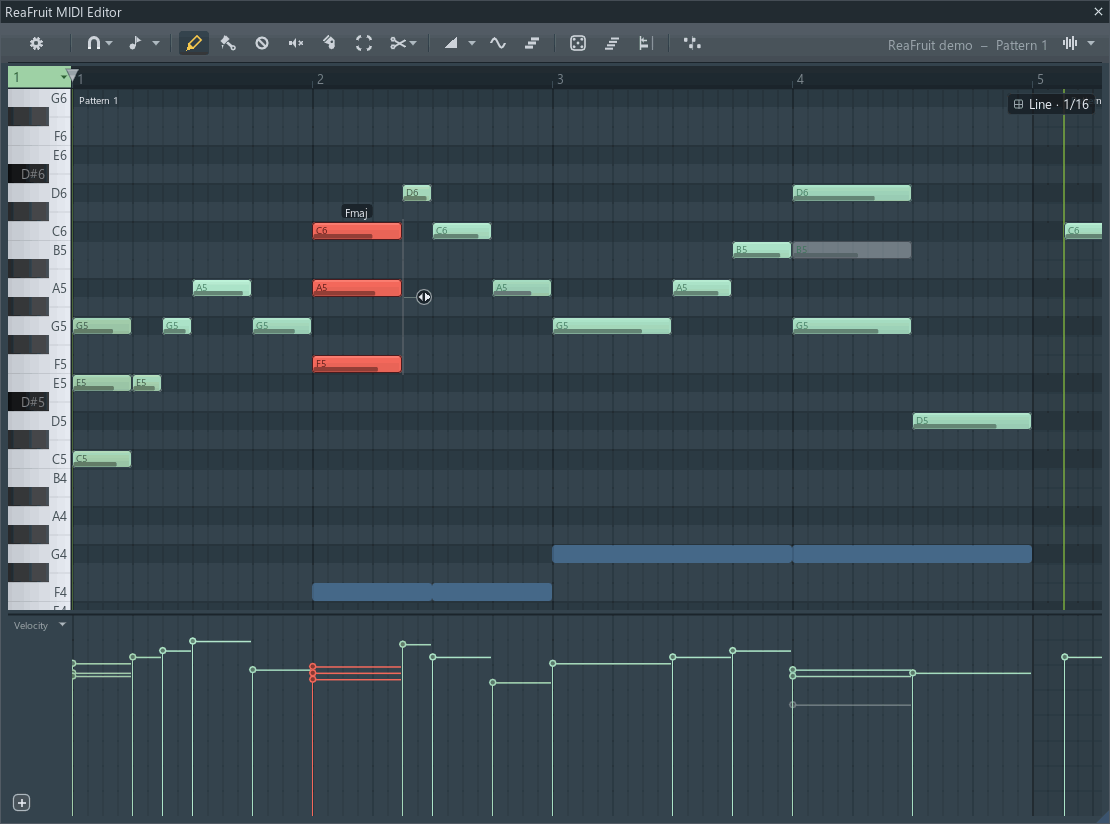Open the Velocity lane dropdown
This screenshot has width=1110, height=824.
62,624
